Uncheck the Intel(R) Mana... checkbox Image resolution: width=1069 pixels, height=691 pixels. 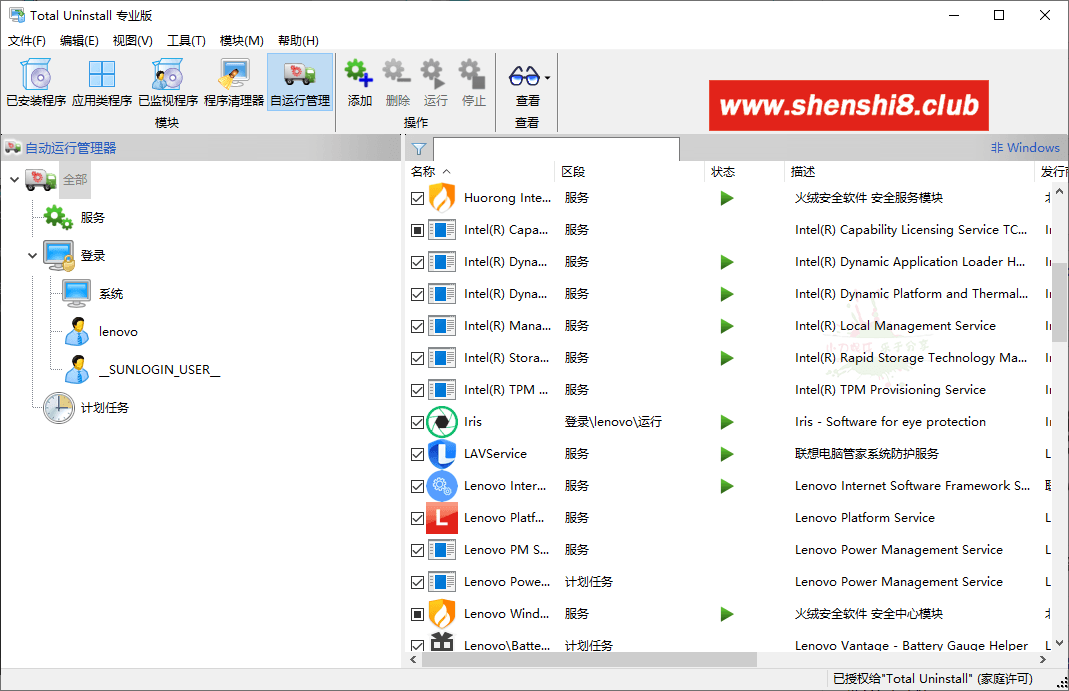(x=418, y=326)
